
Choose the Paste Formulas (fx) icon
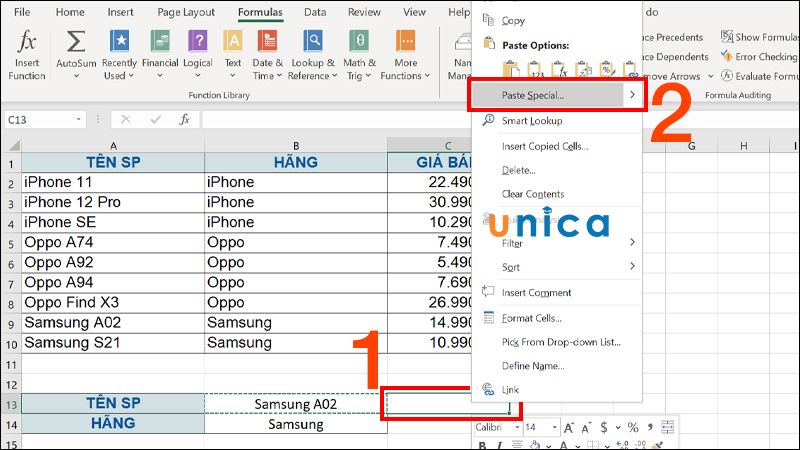[559, 69]
